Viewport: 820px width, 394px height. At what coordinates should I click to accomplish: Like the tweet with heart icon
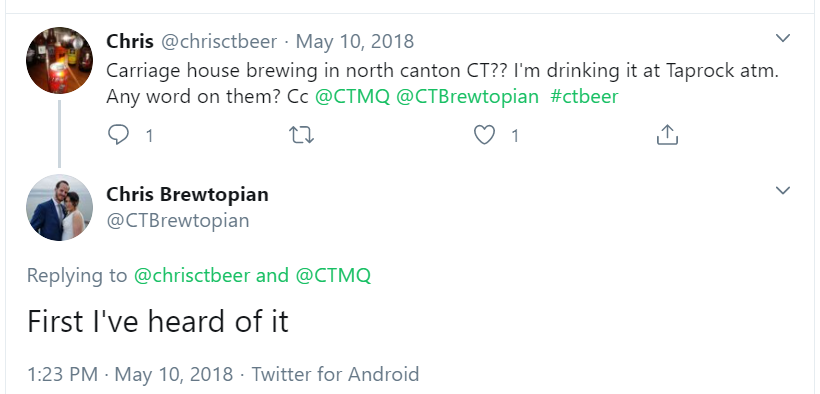484,135
